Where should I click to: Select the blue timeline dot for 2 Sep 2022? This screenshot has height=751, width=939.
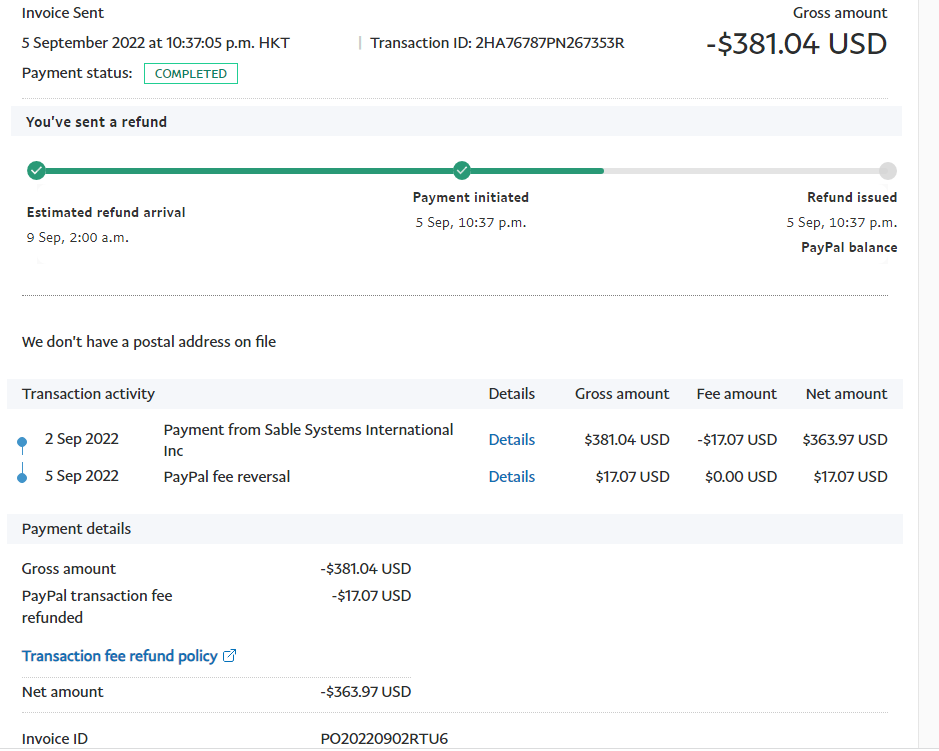[22, 441]
